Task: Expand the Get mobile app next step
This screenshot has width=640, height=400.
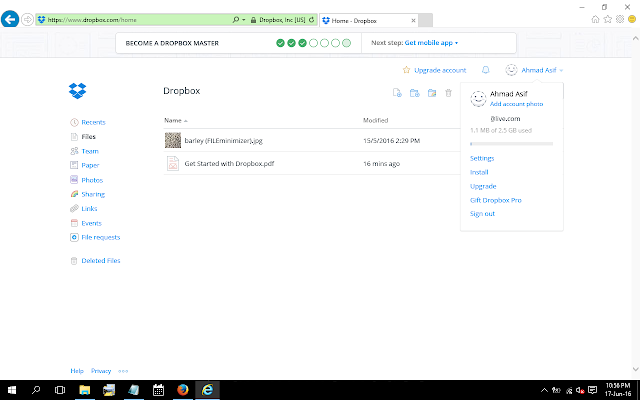Action: (x=431, y=43)
